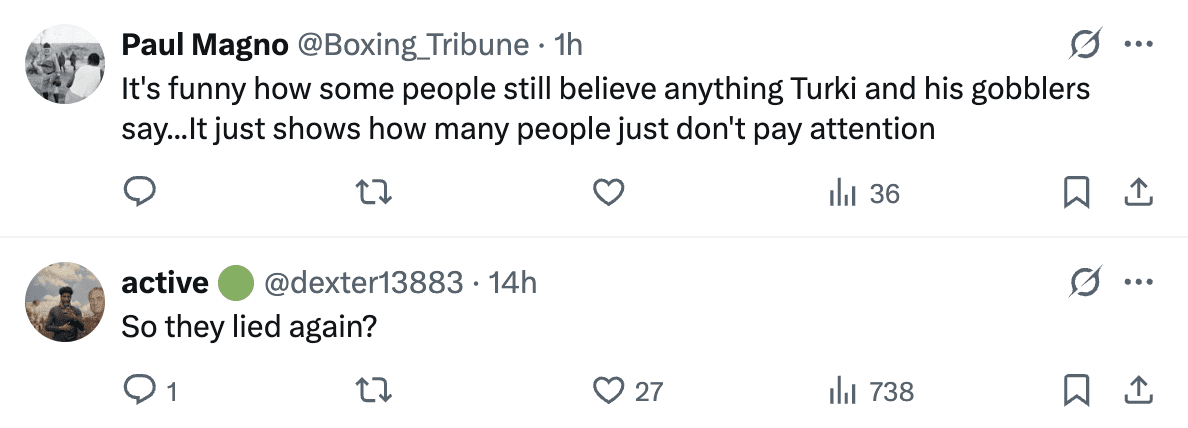Open Grok icon on active's tweet
The image size is (1188, 428).
[1085, 283]
